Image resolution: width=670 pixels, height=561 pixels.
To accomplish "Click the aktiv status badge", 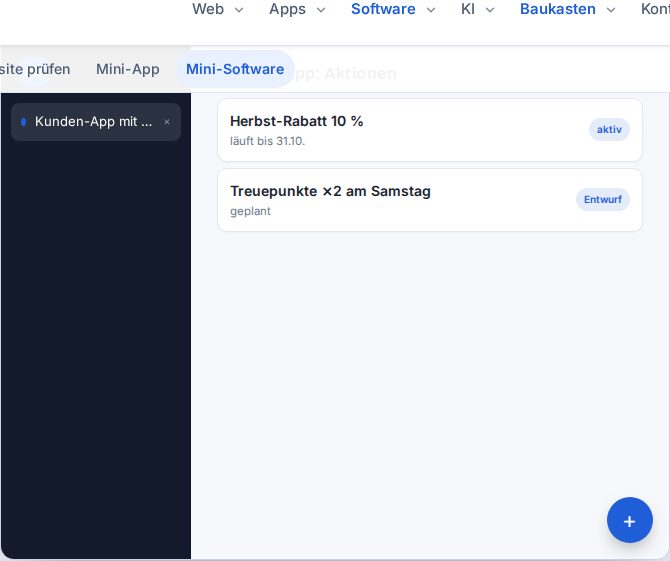I will [x=609, y=129].
